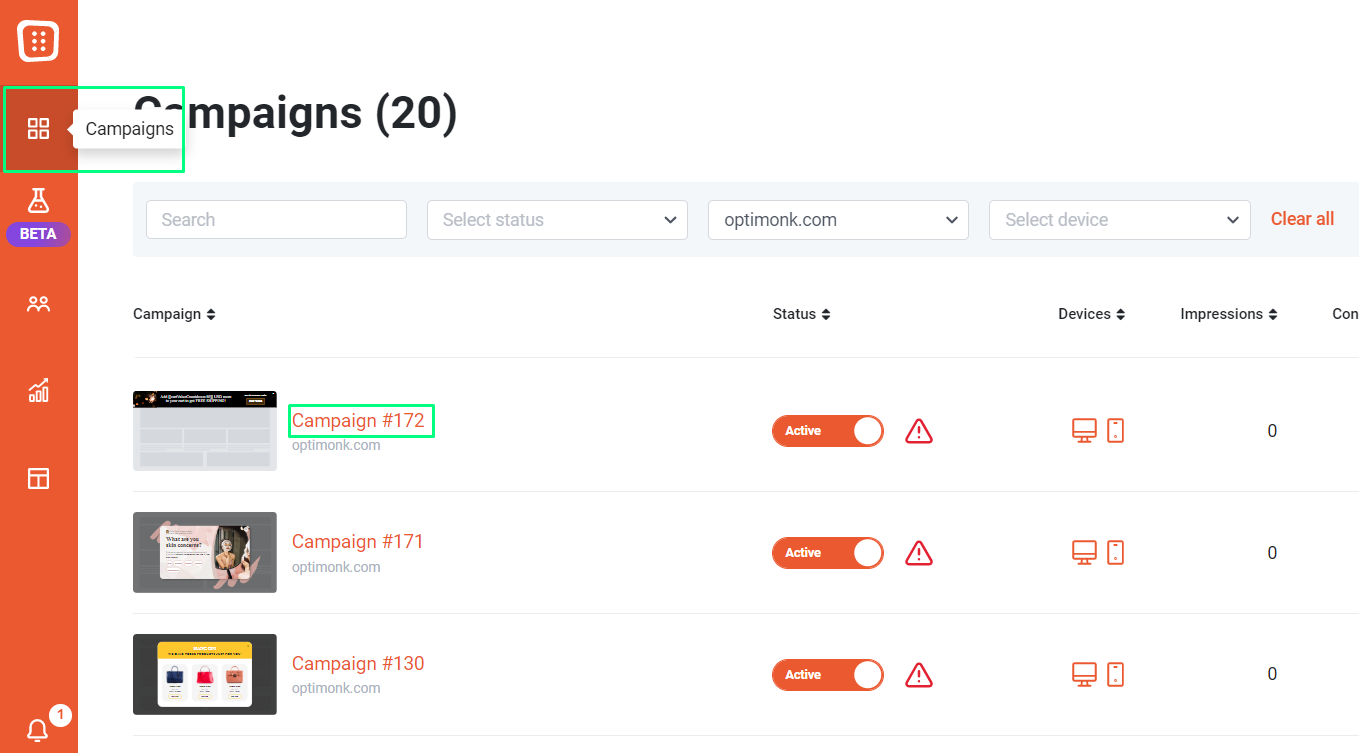The height and width of the screenshot is (753, 1359).
Task: Toggle Active switch for Campaign #172
Action: click(828, 431)
